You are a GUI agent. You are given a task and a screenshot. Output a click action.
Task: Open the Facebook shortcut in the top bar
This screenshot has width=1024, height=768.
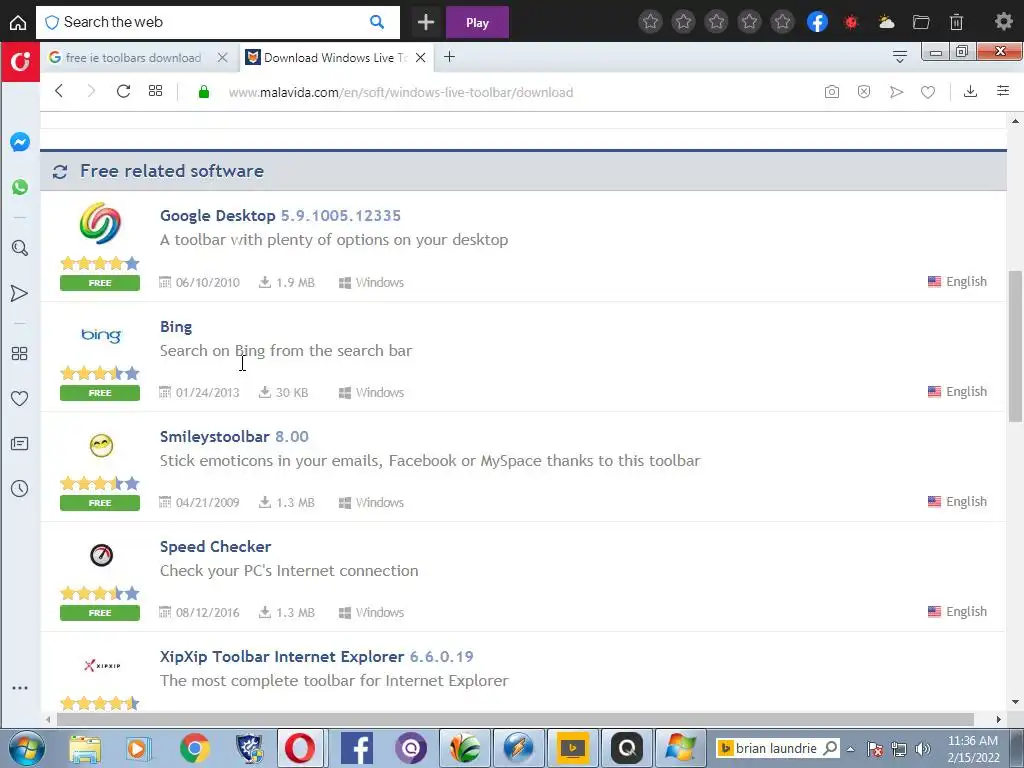click(x=817, y=22)
